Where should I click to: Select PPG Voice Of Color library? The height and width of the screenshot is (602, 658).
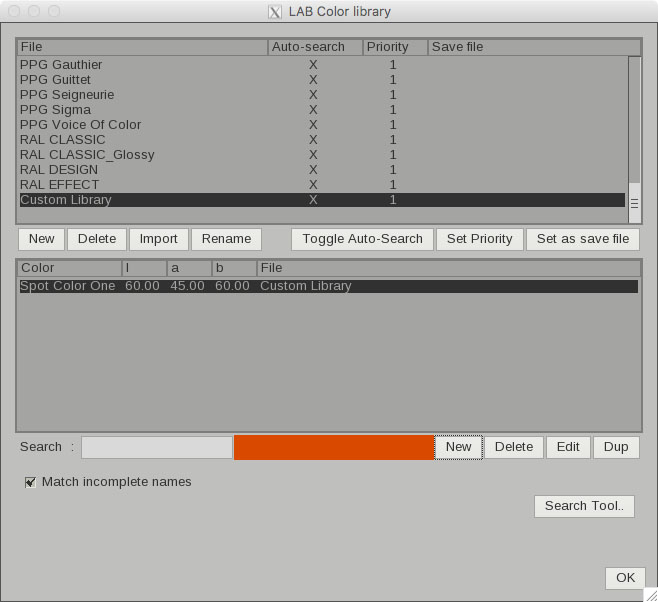tap(81, 125)
